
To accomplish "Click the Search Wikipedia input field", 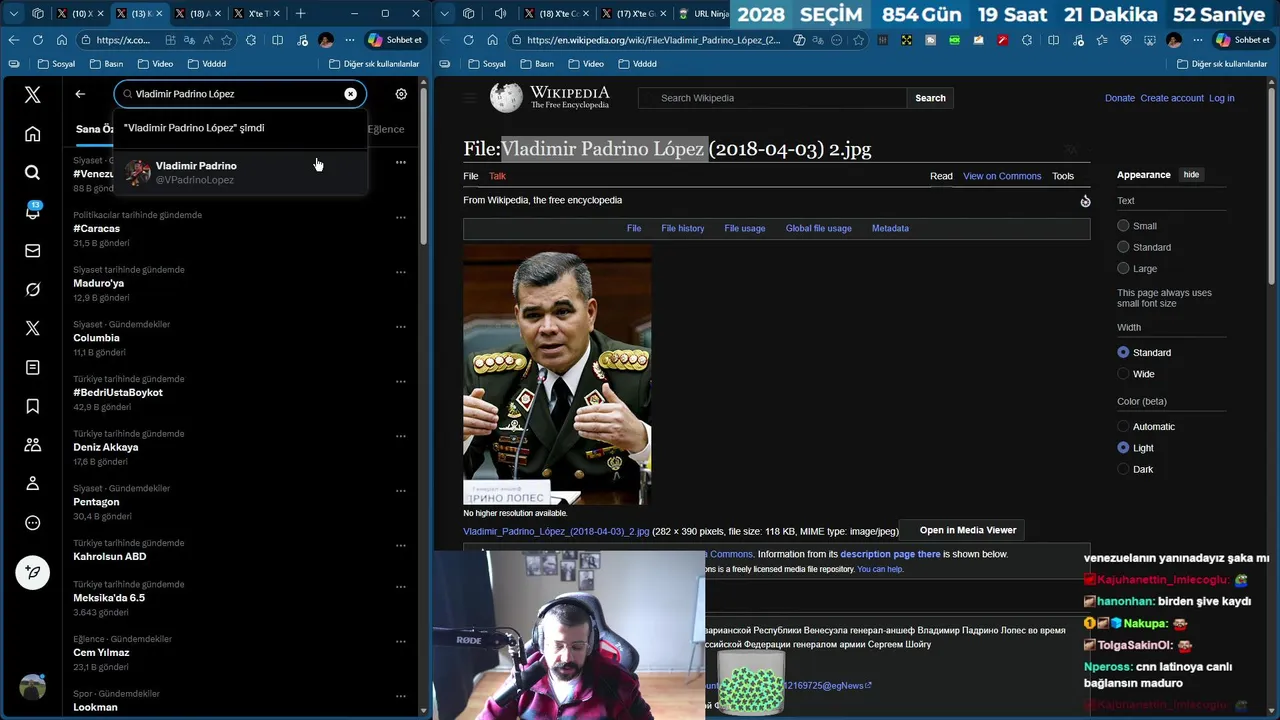I will coord(773,98).
